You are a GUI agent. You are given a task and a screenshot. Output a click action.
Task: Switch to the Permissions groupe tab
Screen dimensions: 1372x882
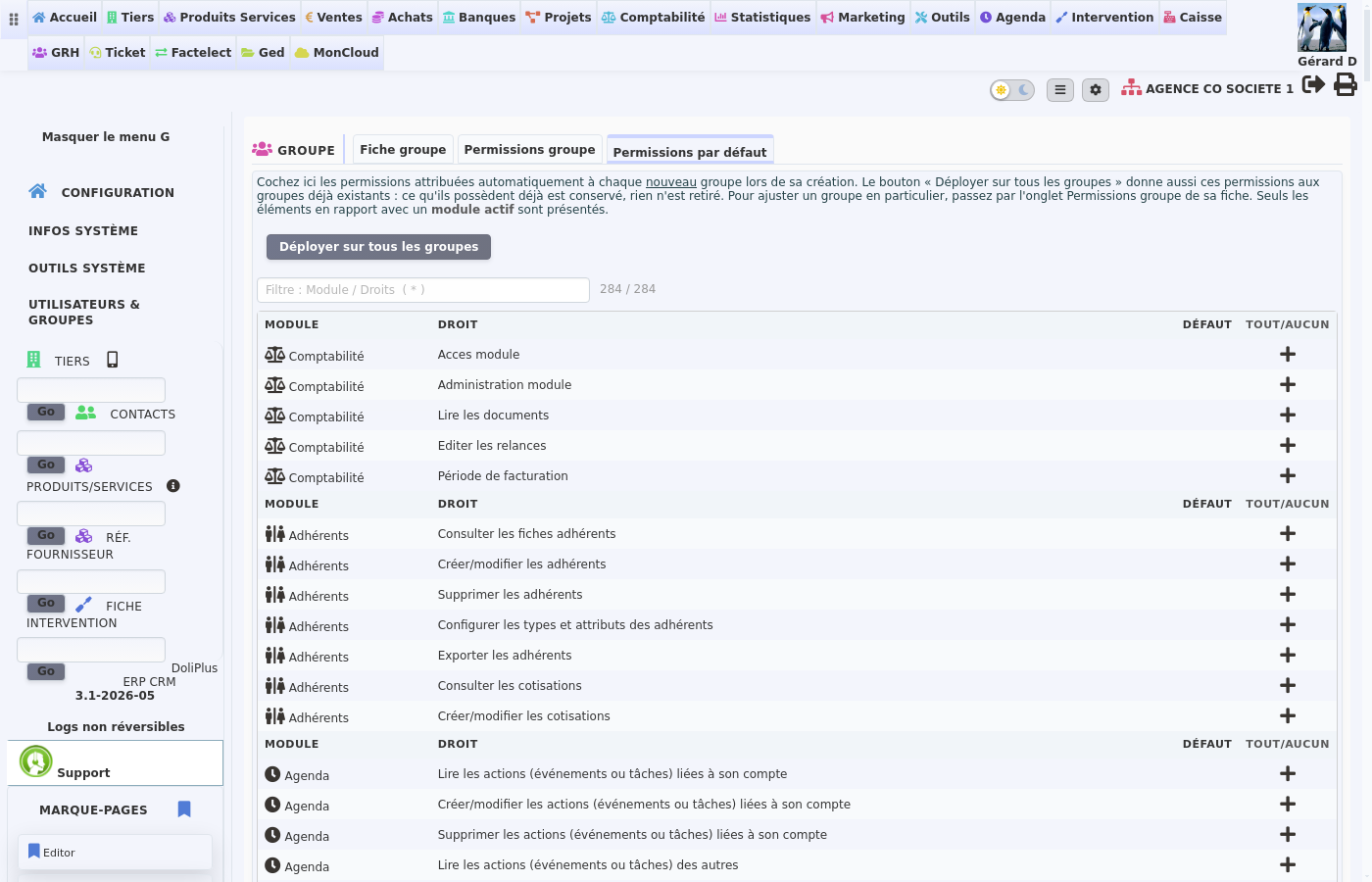pyautogui.click(x=529, y=149)
